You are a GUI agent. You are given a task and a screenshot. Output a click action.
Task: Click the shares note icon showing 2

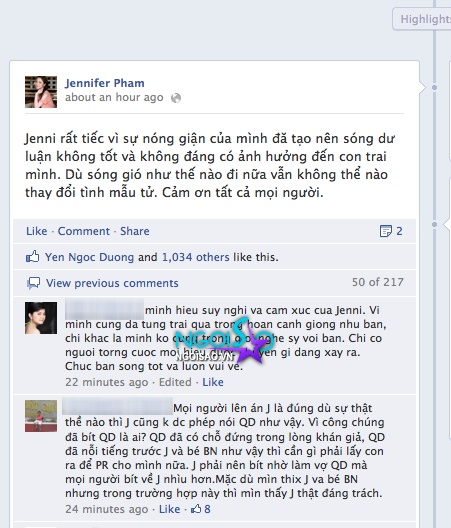[386, 231]
